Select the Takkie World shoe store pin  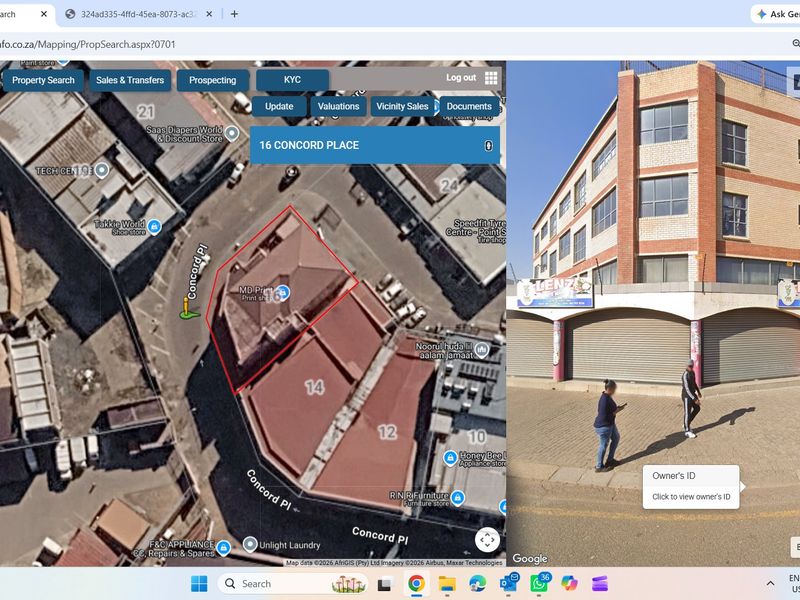coord(154,226)
